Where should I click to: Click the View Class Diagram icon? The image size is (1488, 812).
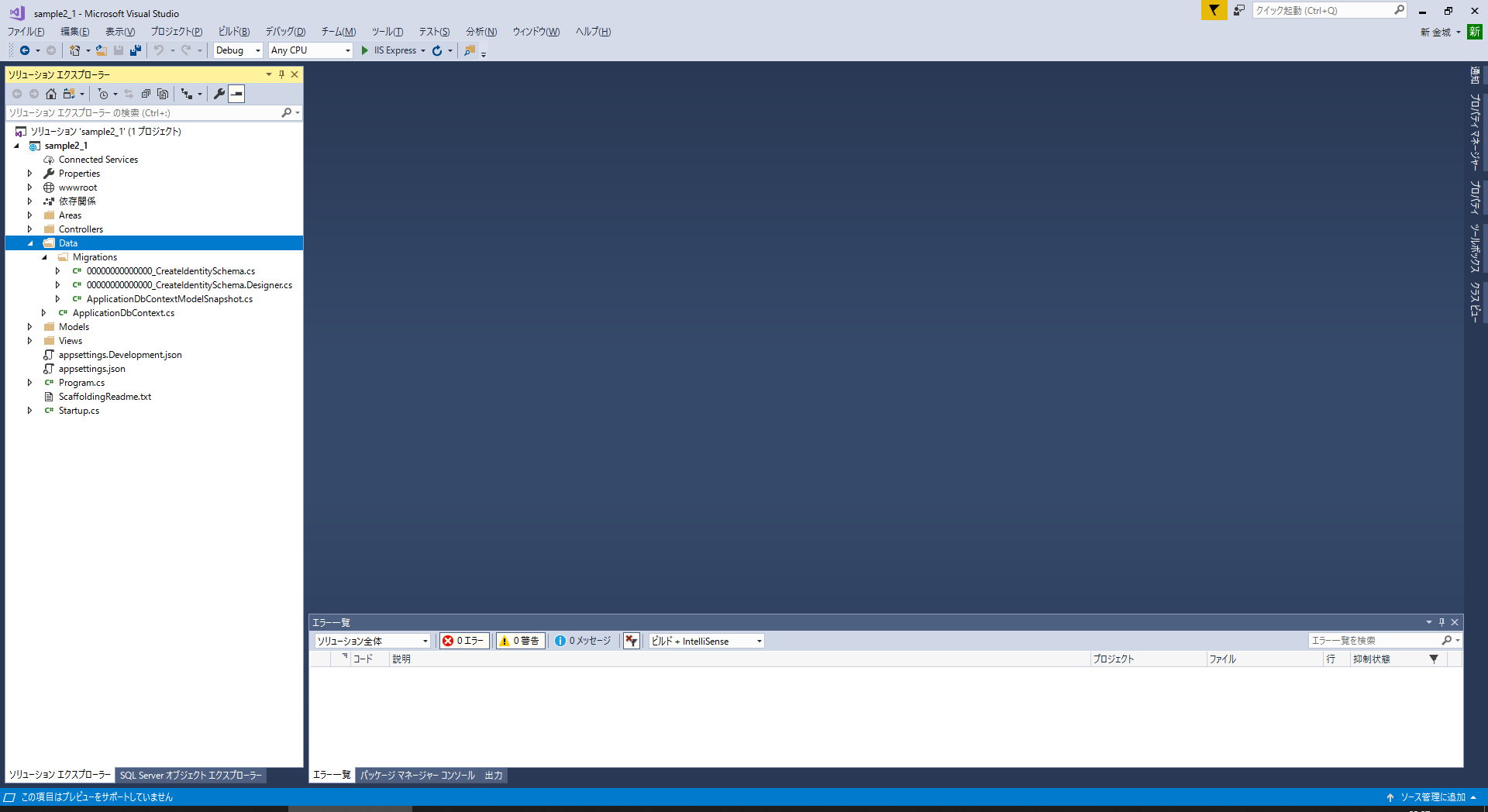coord(187,94)
